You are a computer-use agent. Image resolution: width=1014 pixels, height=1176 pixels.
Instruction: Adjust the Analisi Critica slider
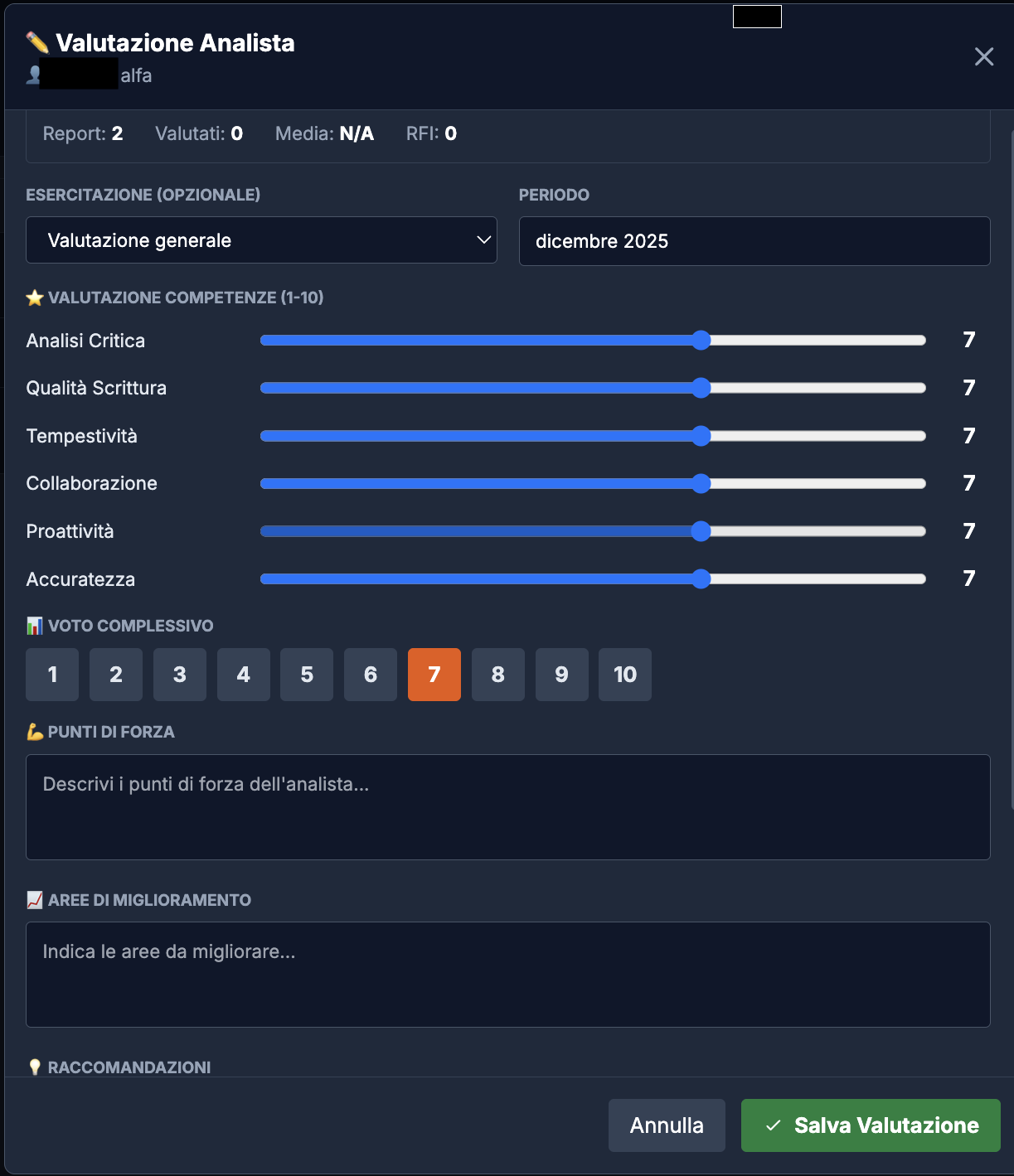point(703,340)
